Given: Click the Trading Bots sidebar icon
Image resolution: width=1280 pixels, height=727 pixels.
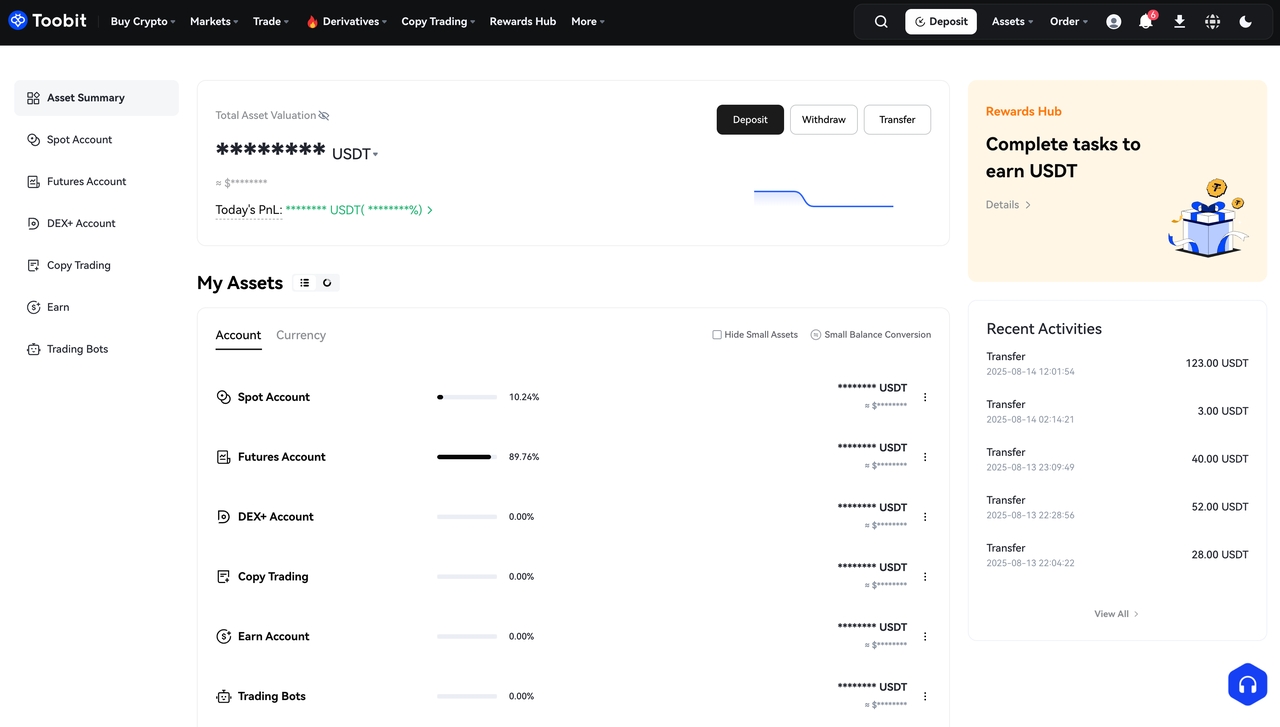Looking at the screenshot, I should click(x=34, y=350).
